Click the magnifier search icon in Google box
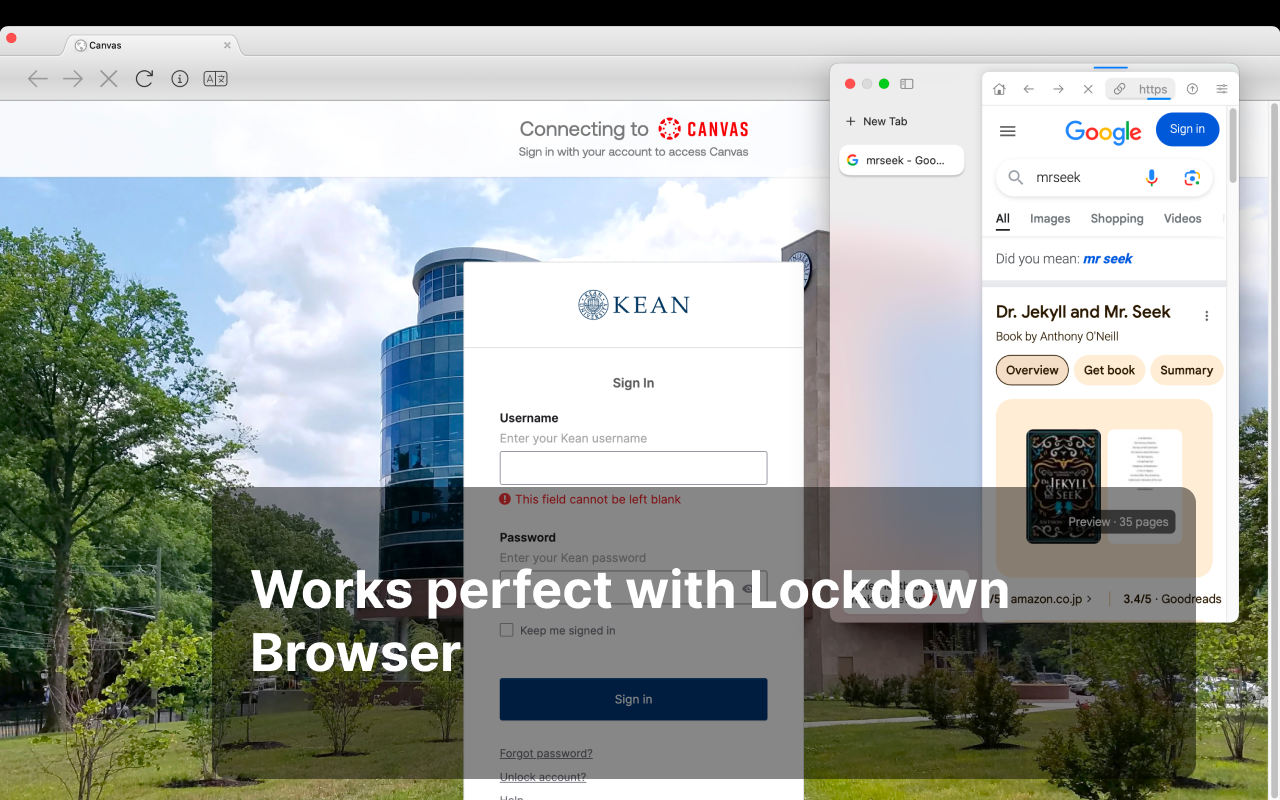Viewport: 1280px width, 800px height. 1015,177
